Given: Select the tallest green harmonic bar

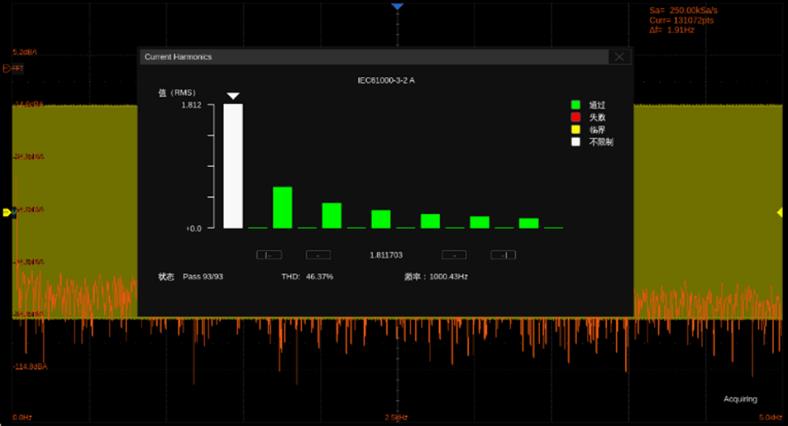Looking at the screenshot, I should 282,207.
